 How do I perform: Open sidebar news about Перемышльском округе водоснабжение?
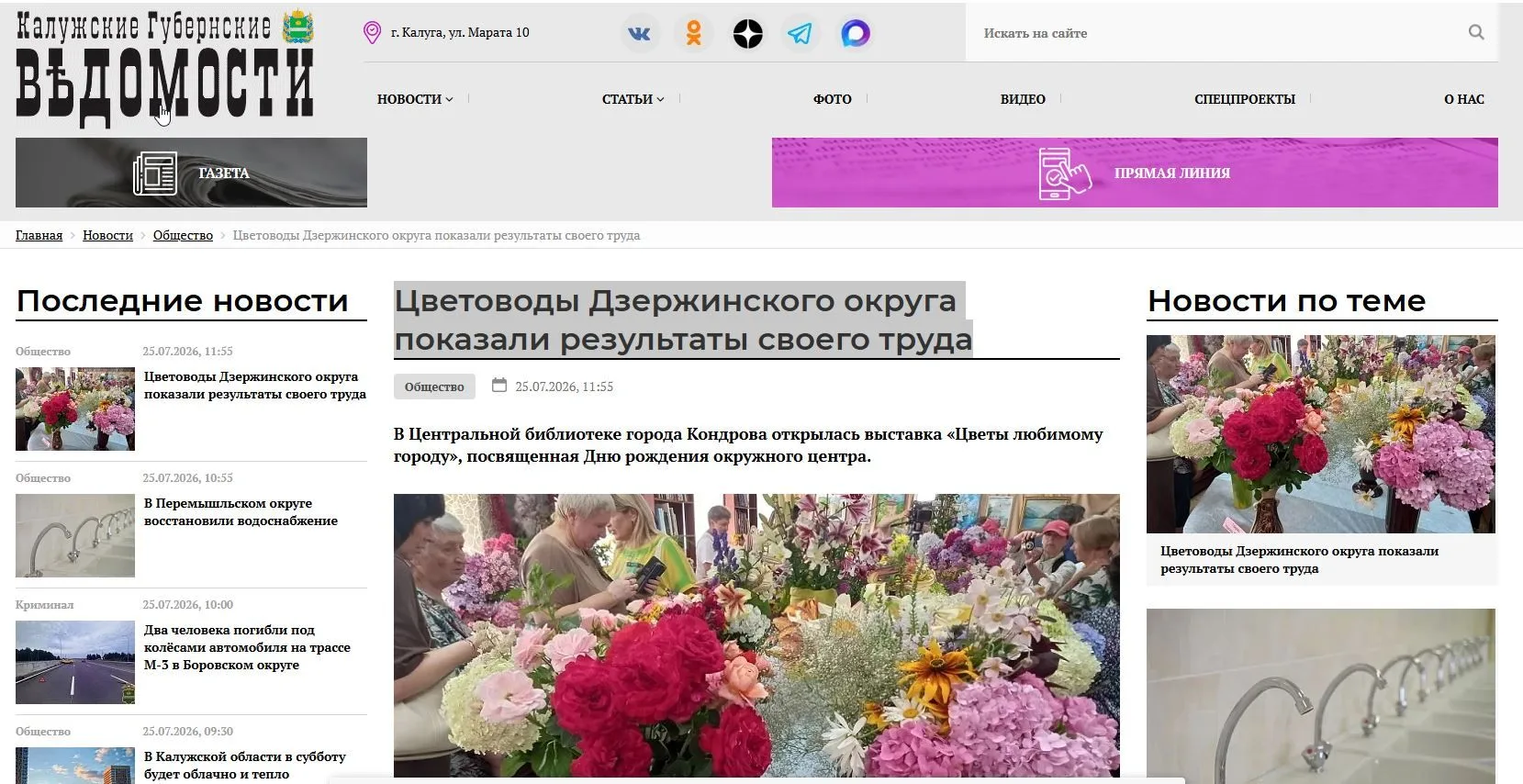(x=241, y=512)
